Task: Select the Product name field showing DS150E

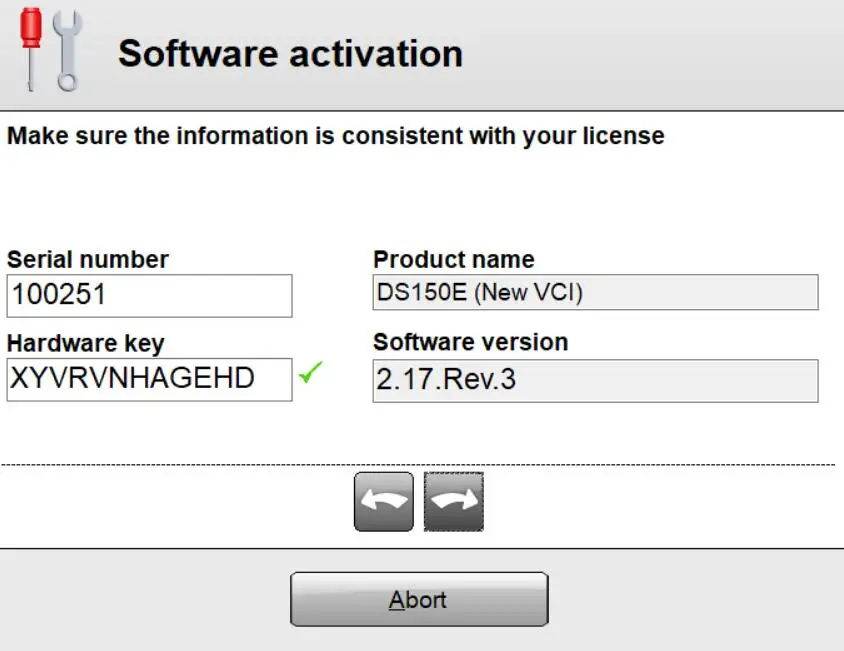Action: coord(595,293)
